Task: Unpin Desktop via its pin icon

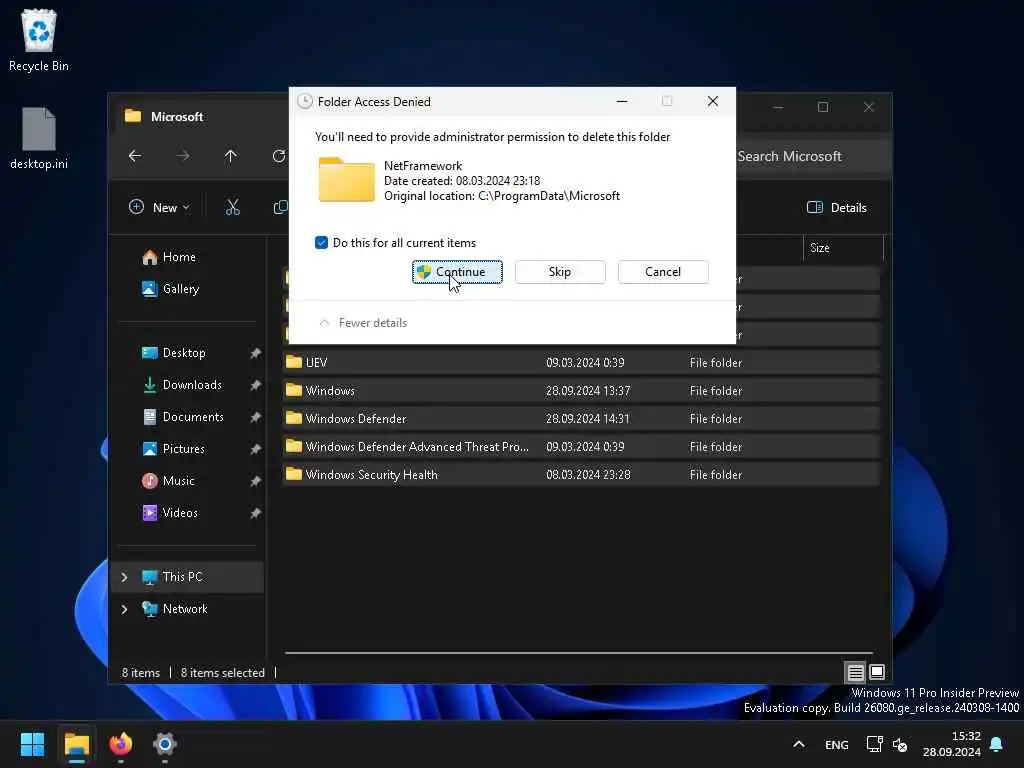Action: 255,353
